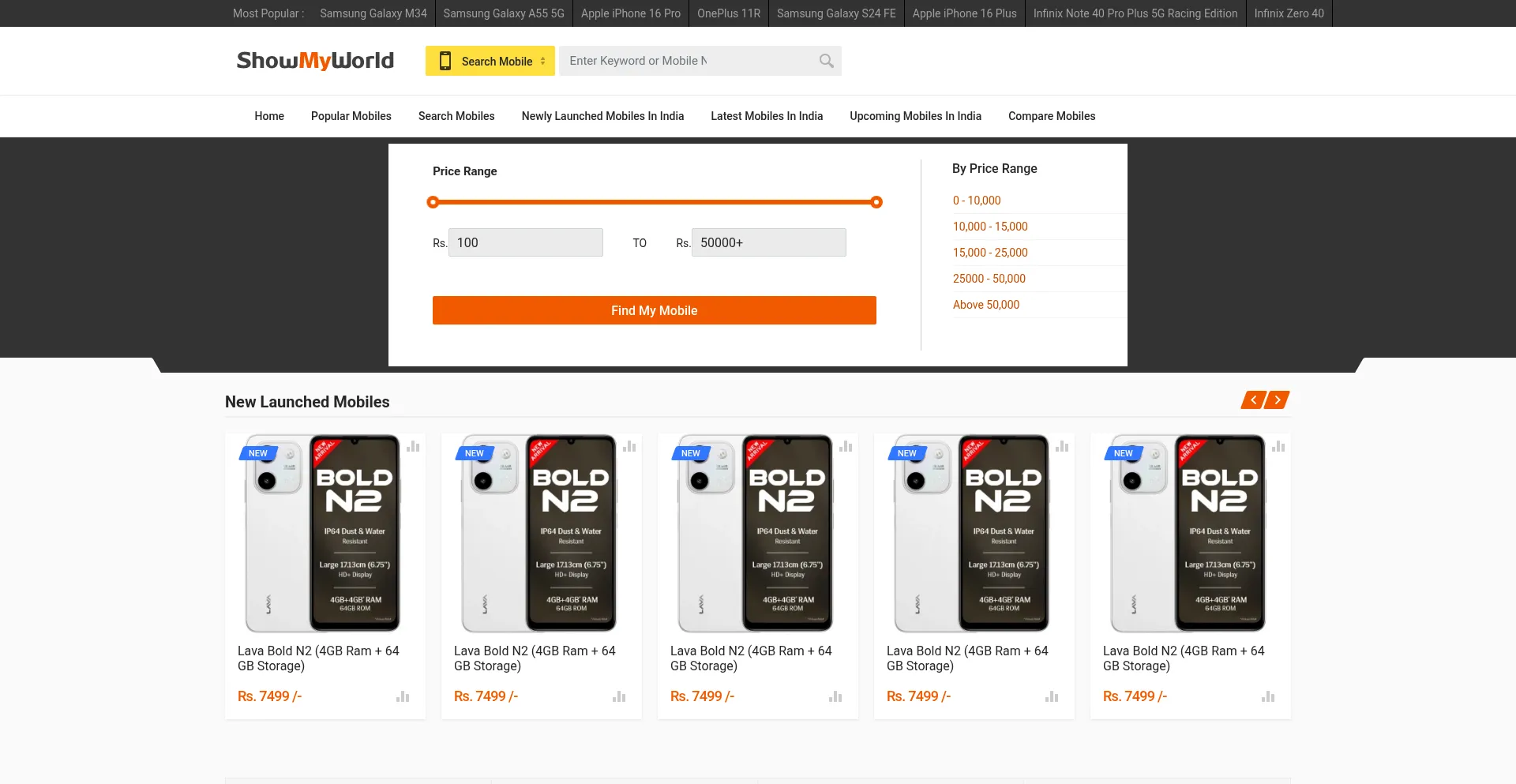Click the second card's Rs. 7499 price
The image size is (1516, 784).
tap(486, 696)
